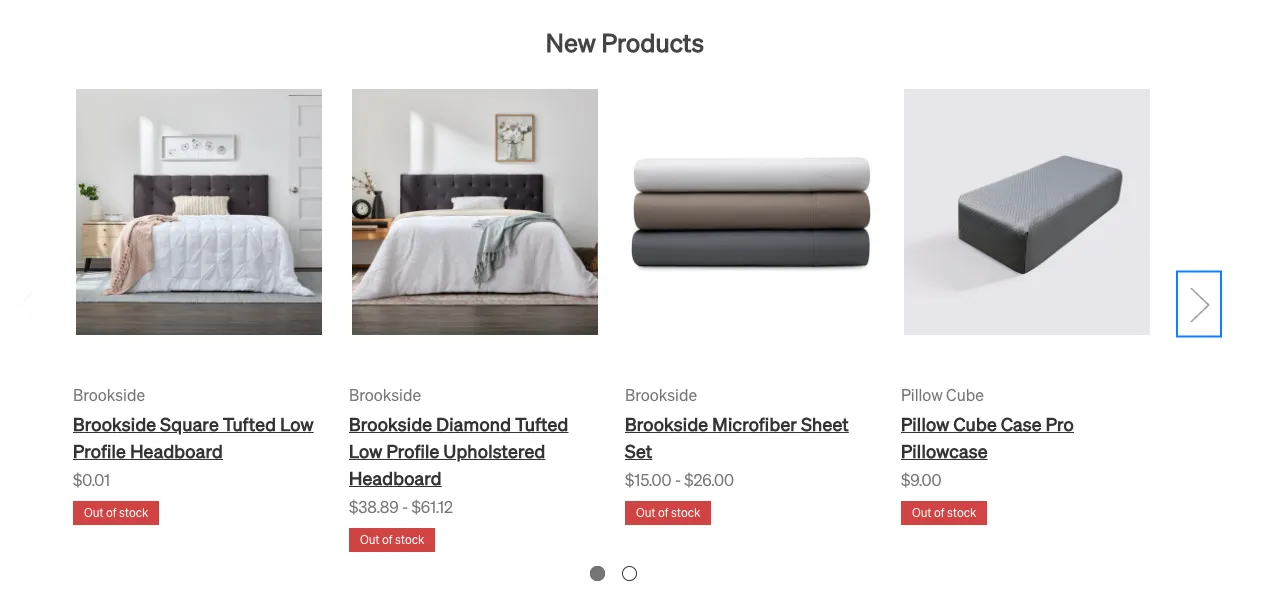
Task: Click the Pillow Cube Case Pro image
Action: point(1027,212)
